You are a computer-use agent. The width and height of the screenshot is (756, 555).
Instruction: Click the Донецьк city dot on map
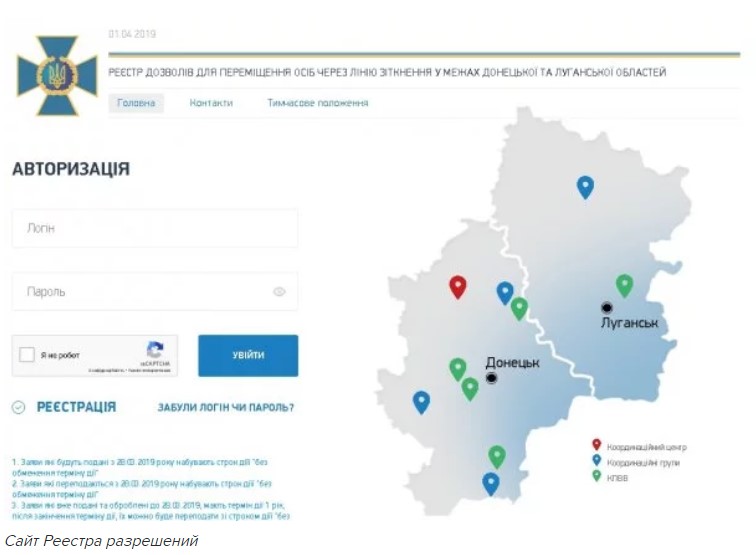point(491,378)
